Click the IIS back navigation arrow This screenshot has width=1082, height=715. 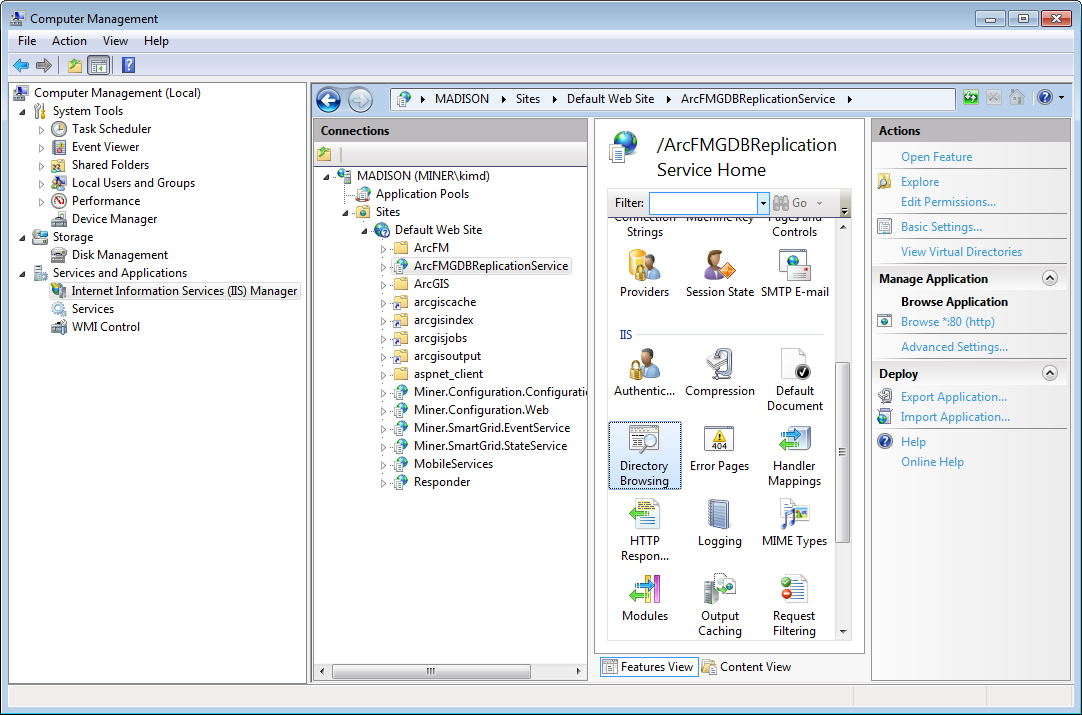point(329,100)
